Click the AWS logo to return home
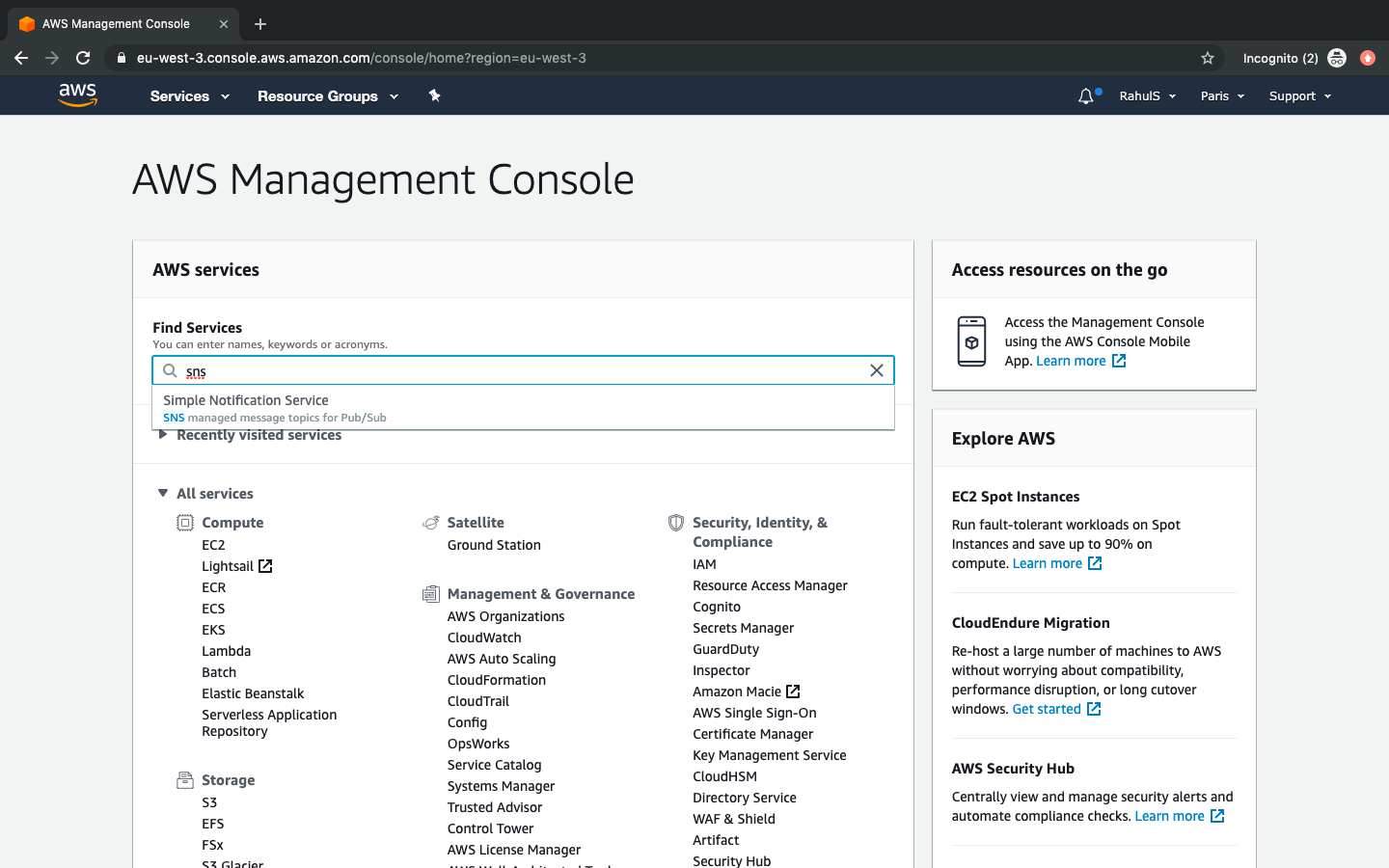This screenshot has width=1389, height=868. pos(77,95)
